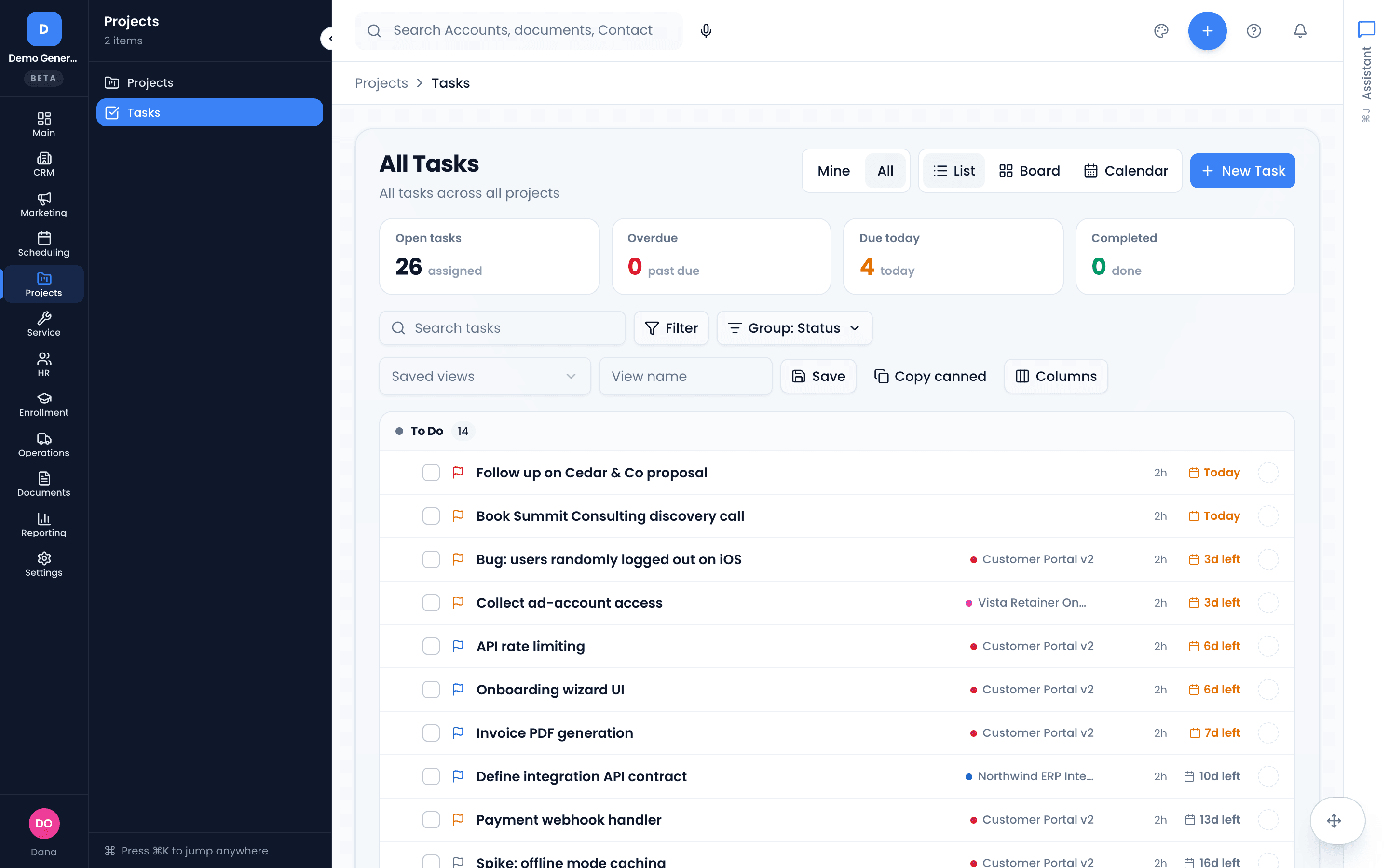
Task: Click Copy canned
Action: click(x=930, y=376)
